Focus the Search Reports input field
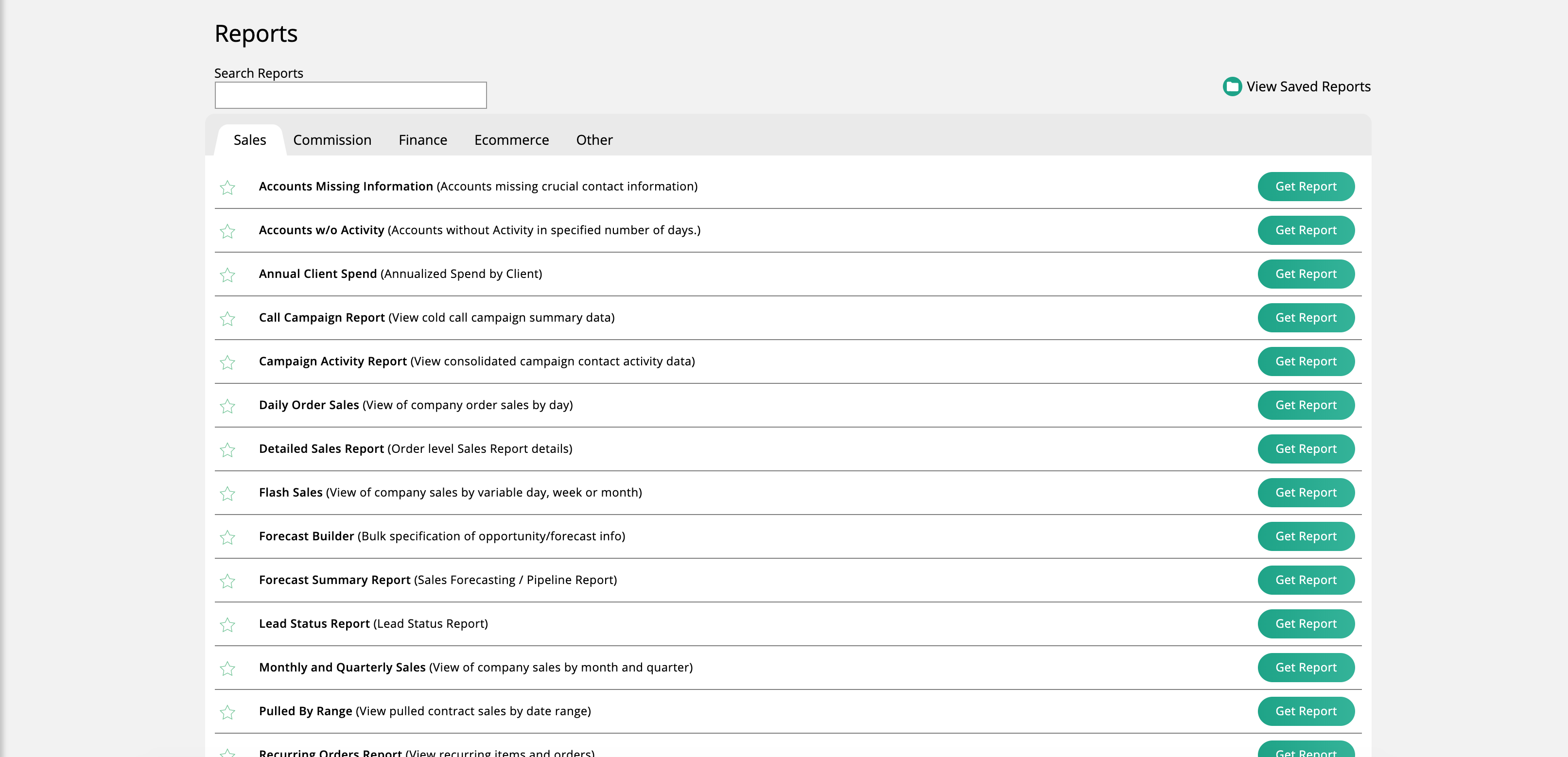Image resolution: width=1568 pixels, height=757 pixels. (350, 96)
